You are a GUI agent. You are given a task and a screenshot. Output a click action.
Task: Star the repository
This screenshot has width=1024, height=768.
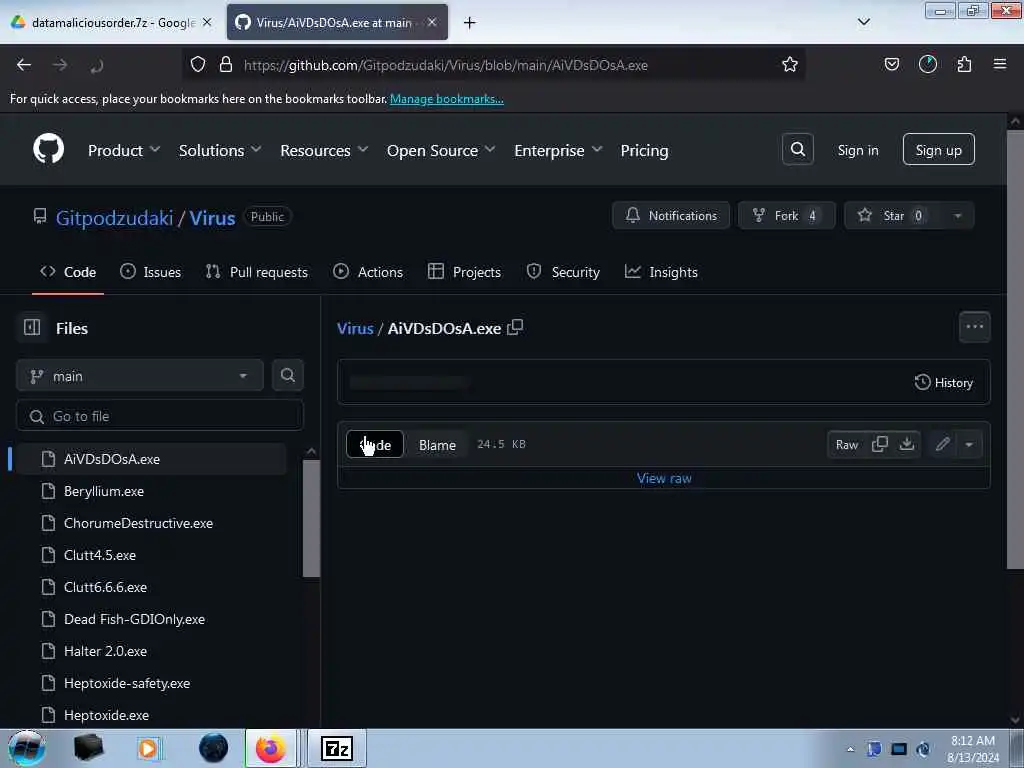(893, 216)
